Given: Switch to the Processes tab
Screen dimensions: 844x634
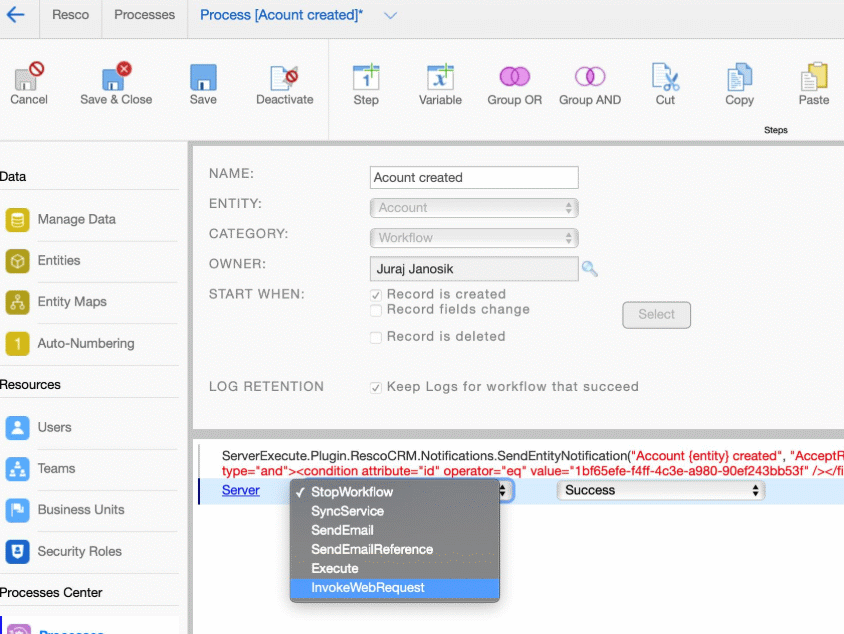Looking at the screenshot, I should pyautogui.click(x=144, y=15).
